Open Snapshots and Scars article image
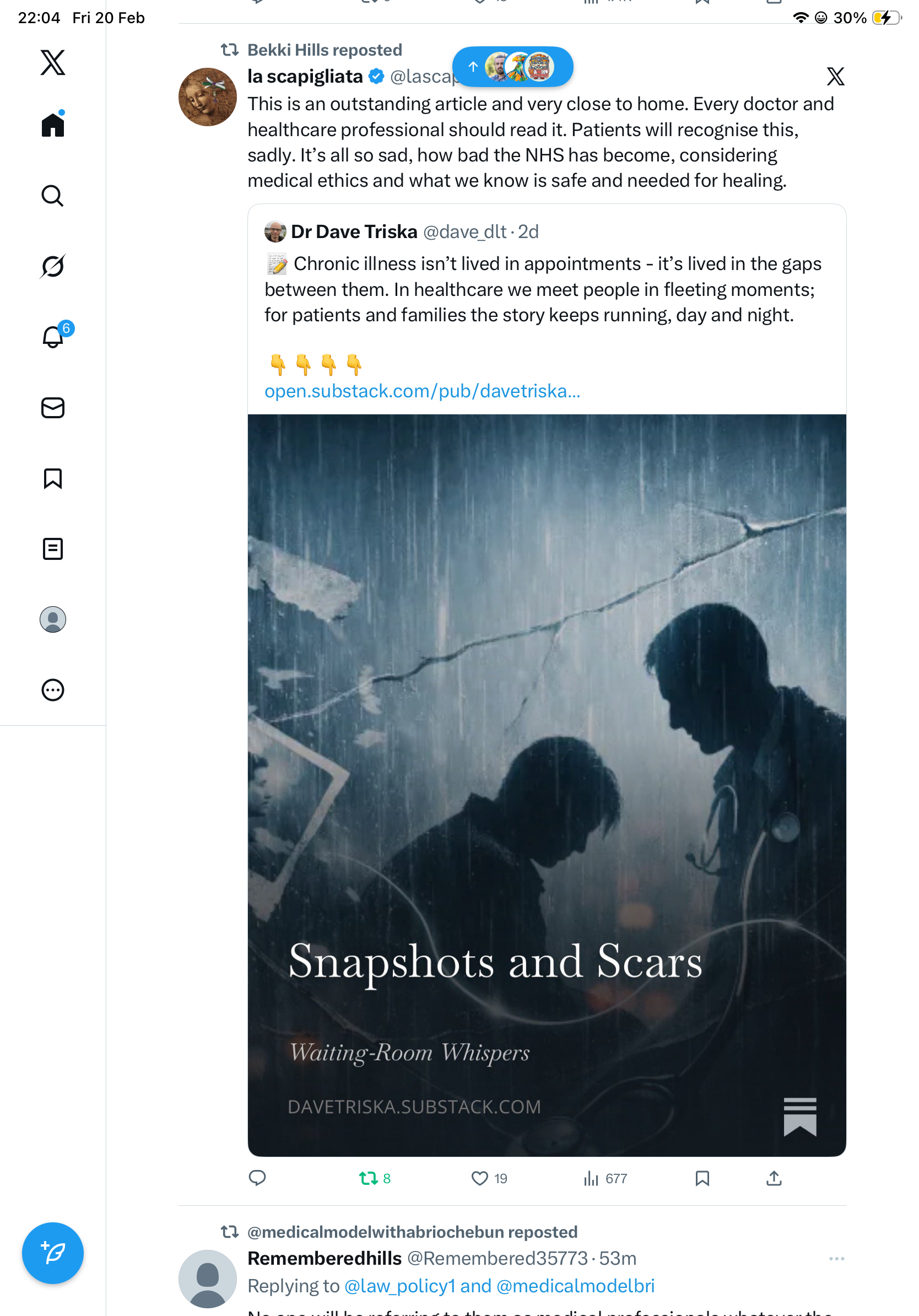This screenshot has height=1316, width=919. click(547, 785)
